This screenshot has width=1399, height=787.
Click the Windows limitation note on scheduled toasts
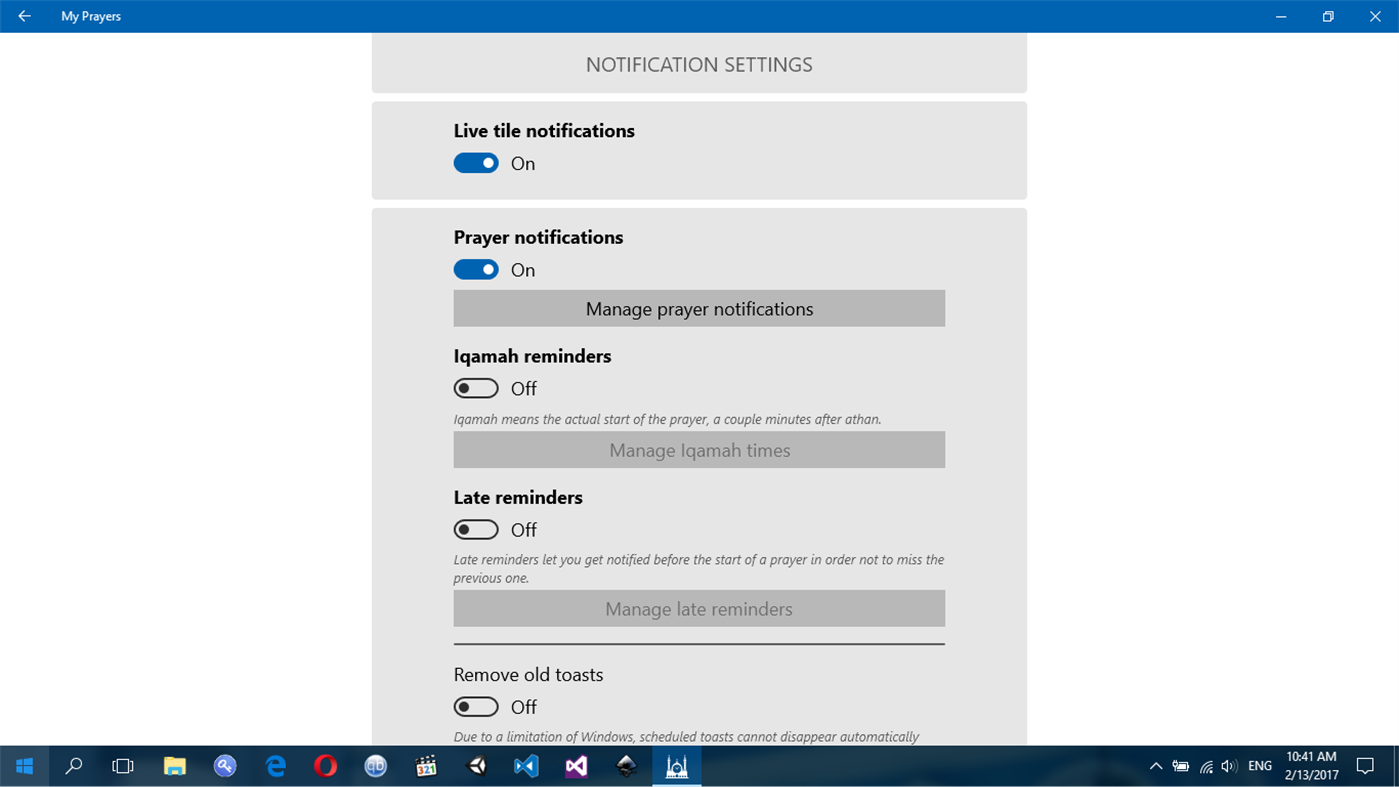point(686,737)
